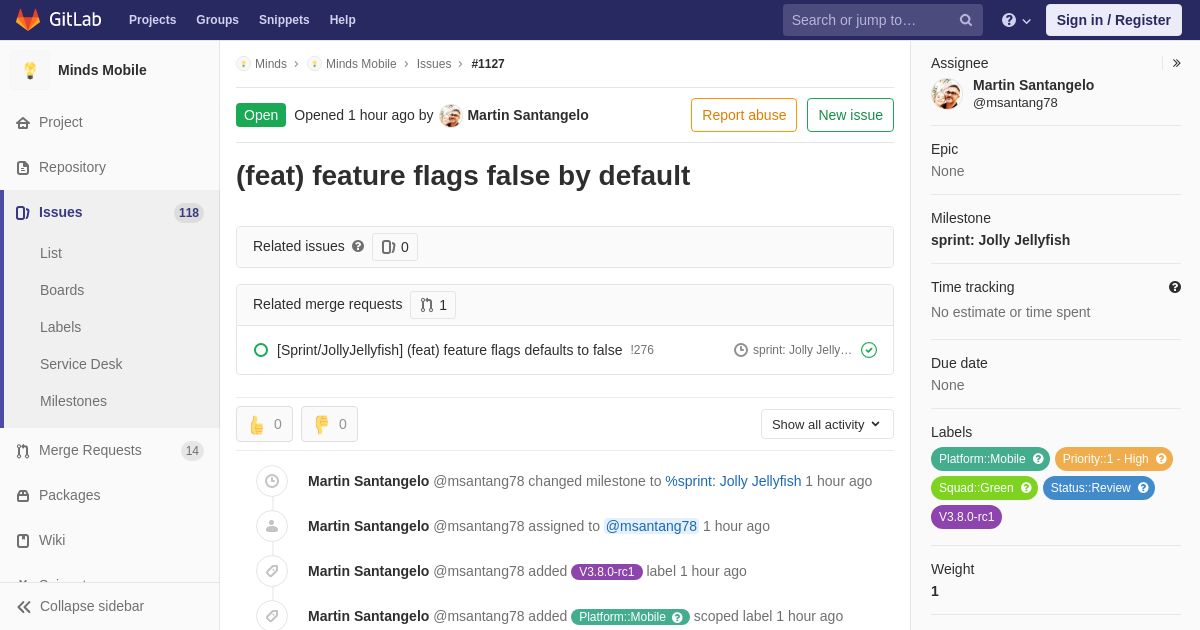Screen dimensions: 1200x630
Task: Click Collapse sidebar text
Action: point(92,606)
